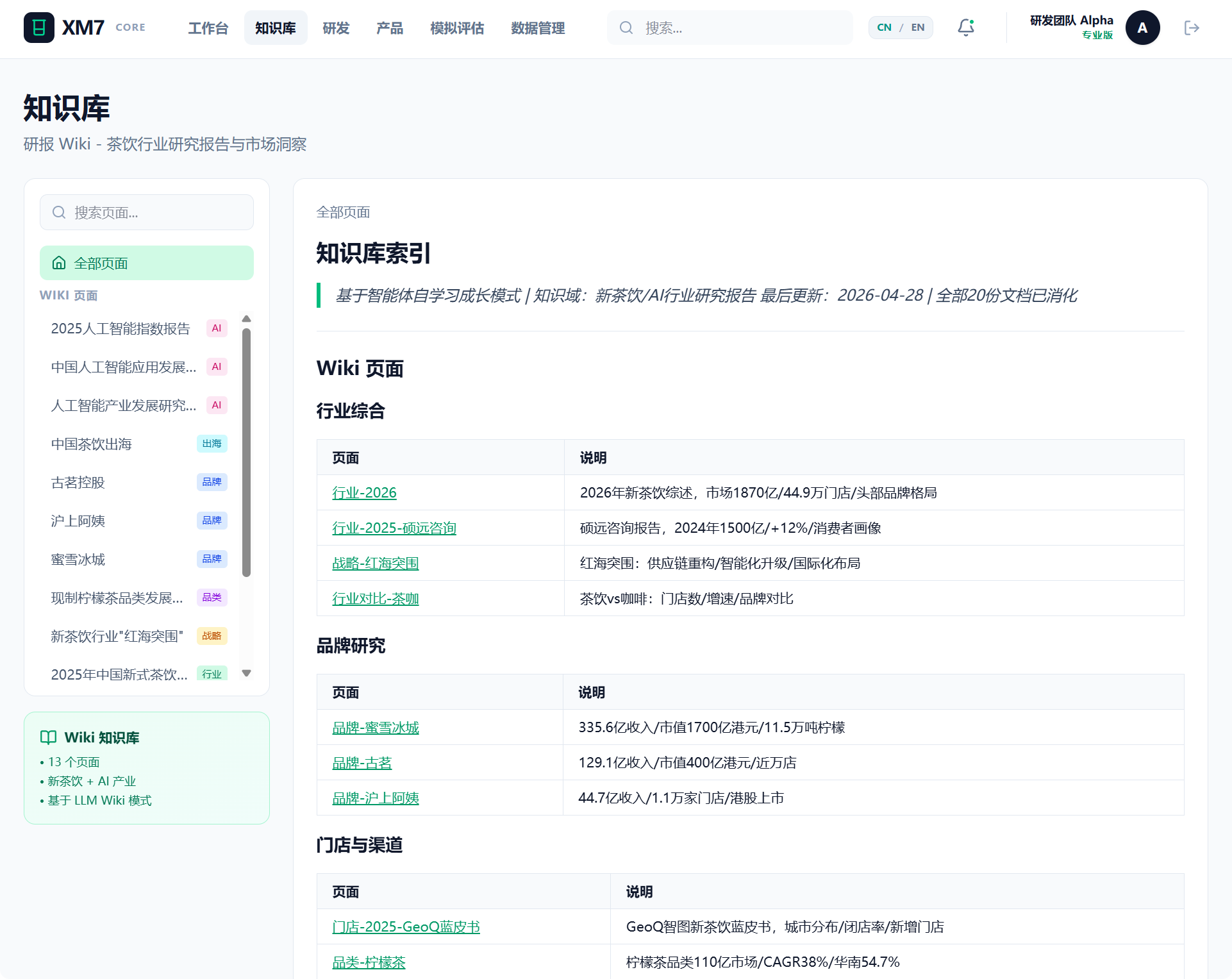The width and height of the screenshot is (1232, 979).
Task: Go to the 研发 tab
Action: [x=336, y=28]
